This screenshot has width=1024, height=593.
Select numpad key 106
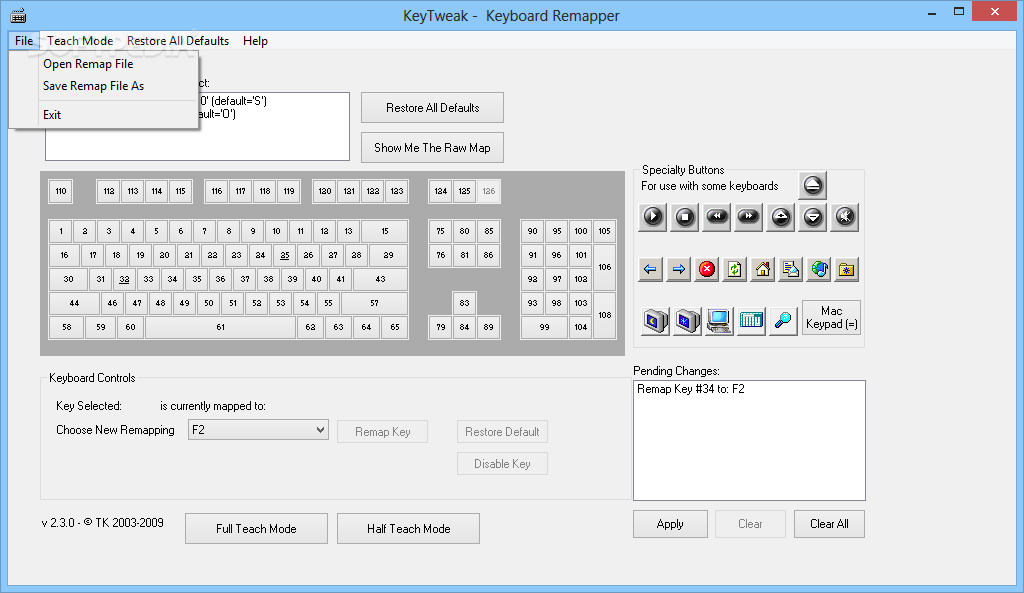(605, 267)
